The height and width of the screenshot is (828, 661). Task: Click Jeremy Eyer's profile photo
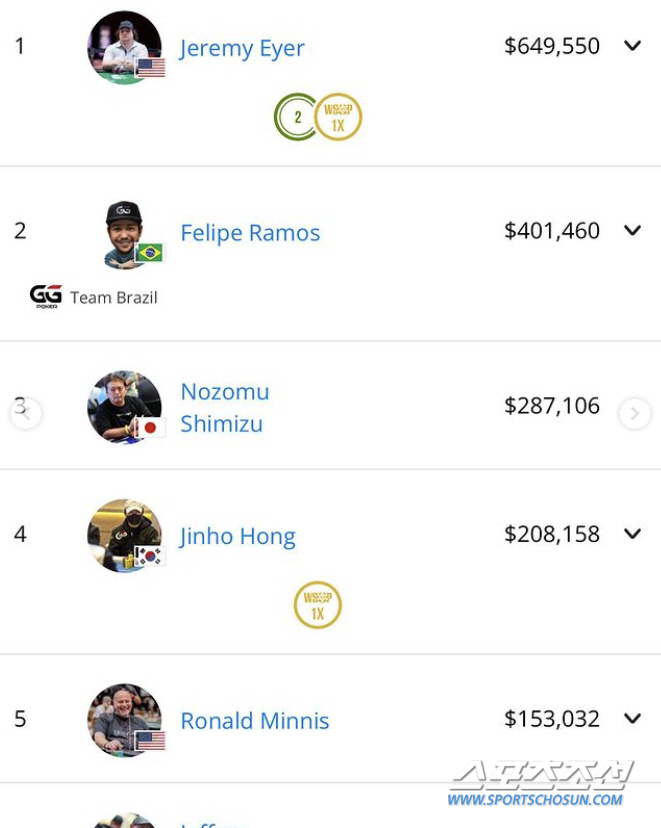[124, 47]
